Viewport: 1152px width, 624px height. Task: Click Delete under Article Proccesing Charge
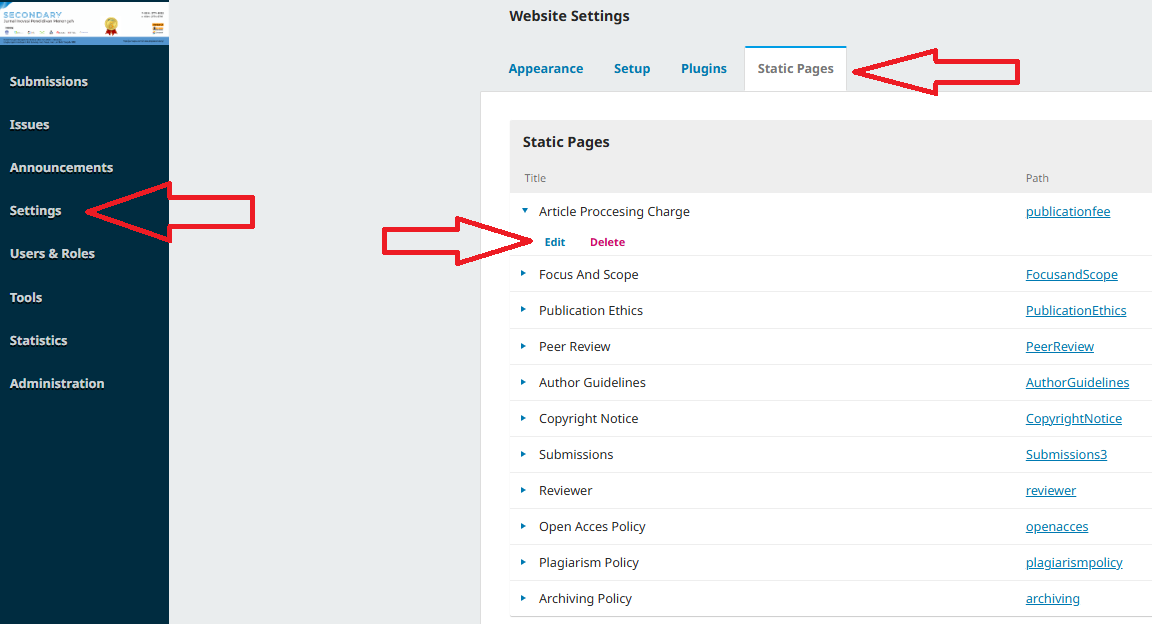coord(607,242)
